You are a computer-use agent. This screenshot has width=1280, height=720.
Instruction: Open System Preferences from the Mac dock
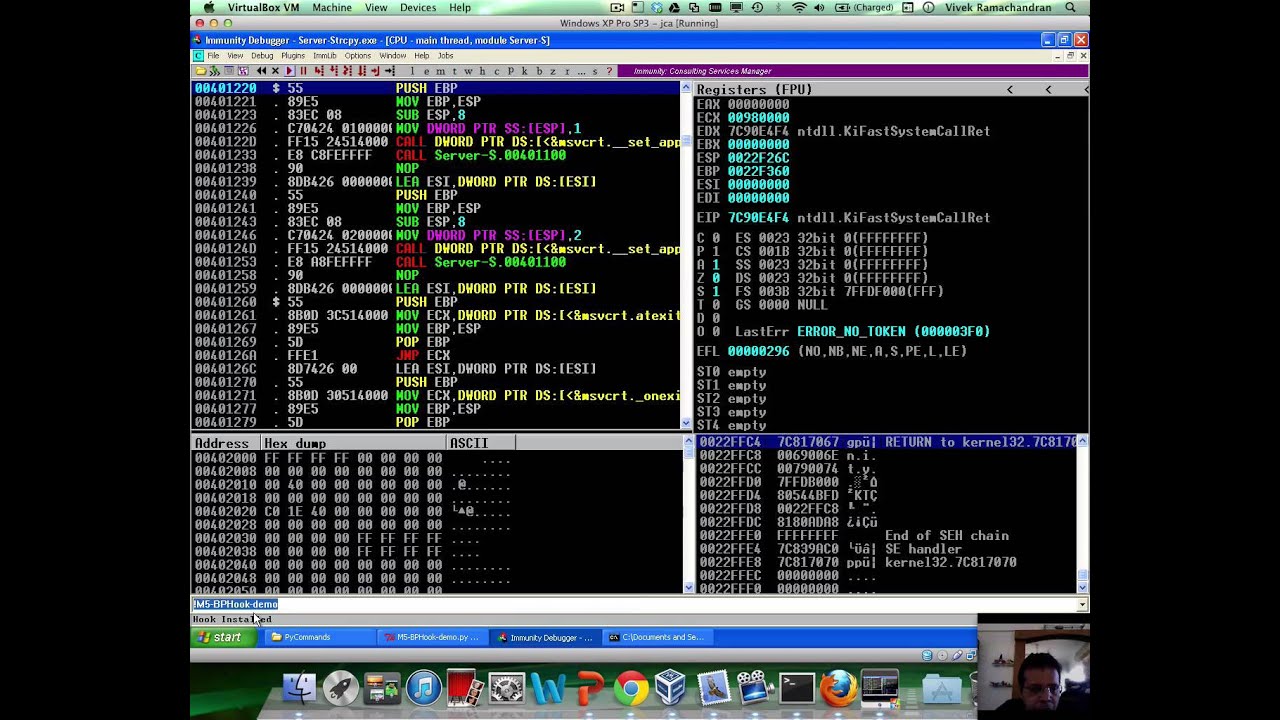coord(506,688)
